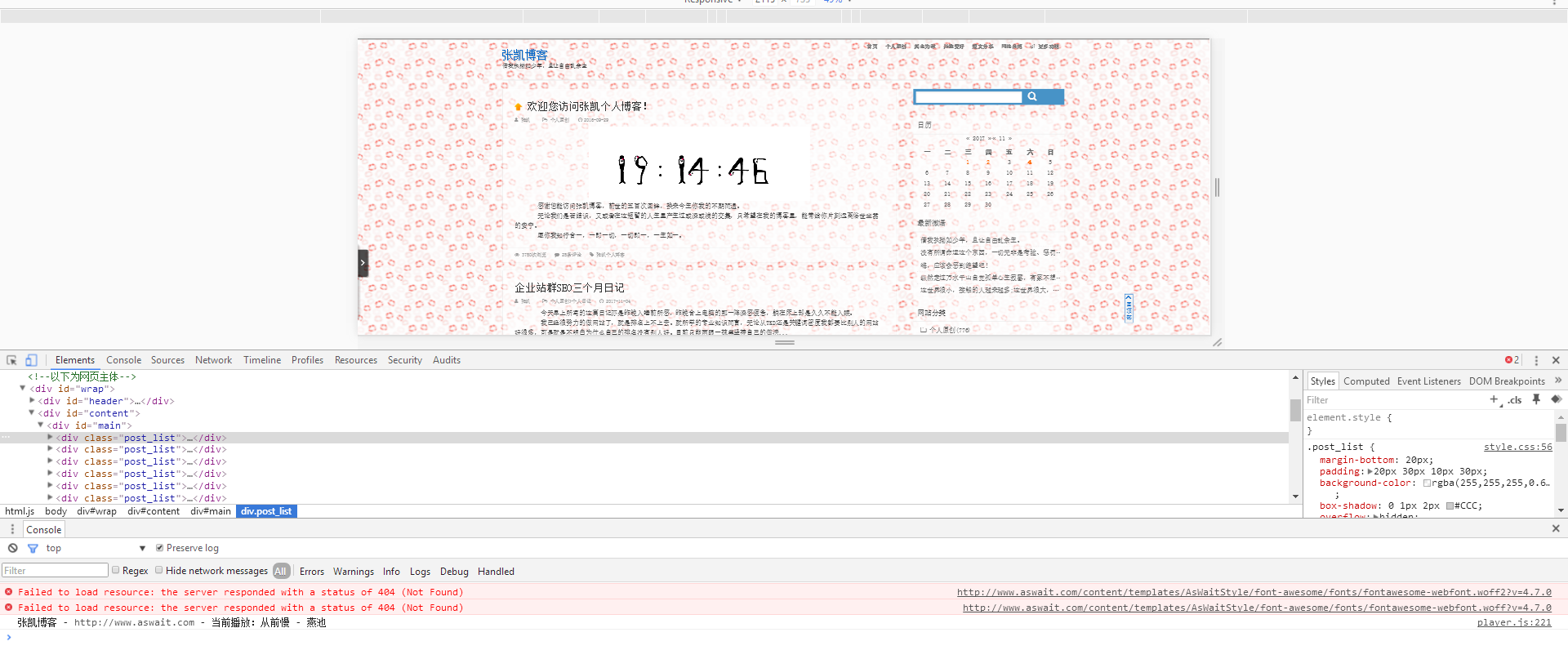Viewport: 1568px width, 668px height.
Task: Click the console Filter input field
Action: coord(55,571)
